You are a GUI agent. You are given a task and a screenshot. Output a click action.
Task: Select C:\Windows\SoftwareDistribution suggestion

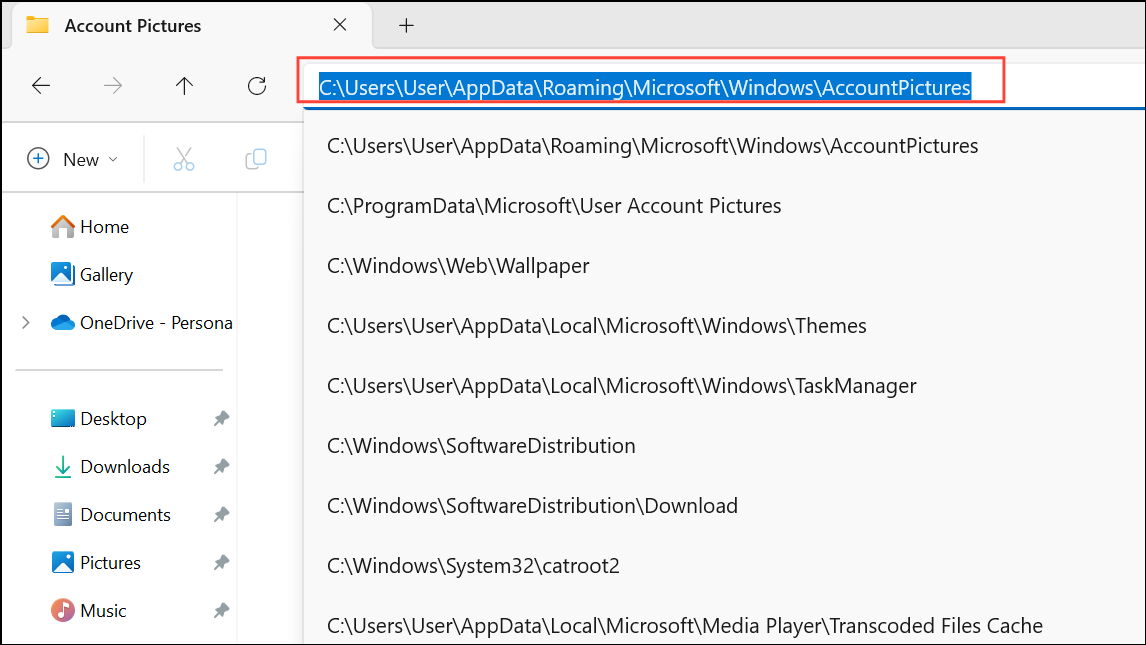coord(481,446)
